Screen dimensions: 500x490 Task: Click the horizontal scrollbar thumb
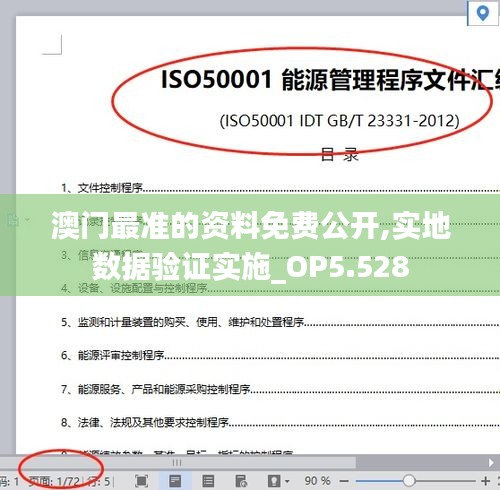[x=177, y=463]
